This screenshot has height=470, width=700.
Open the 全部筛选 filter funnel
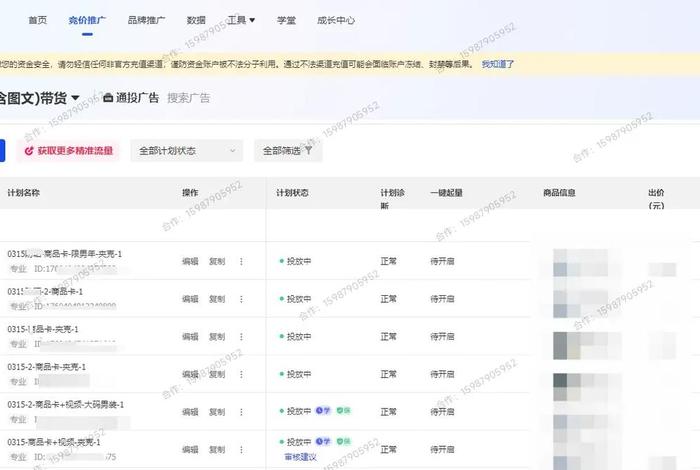pos(288,151)
